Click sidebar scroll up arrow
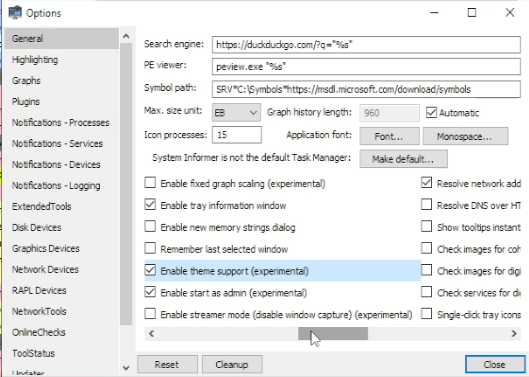The image size is (529, 377). [x=126, y=36]
